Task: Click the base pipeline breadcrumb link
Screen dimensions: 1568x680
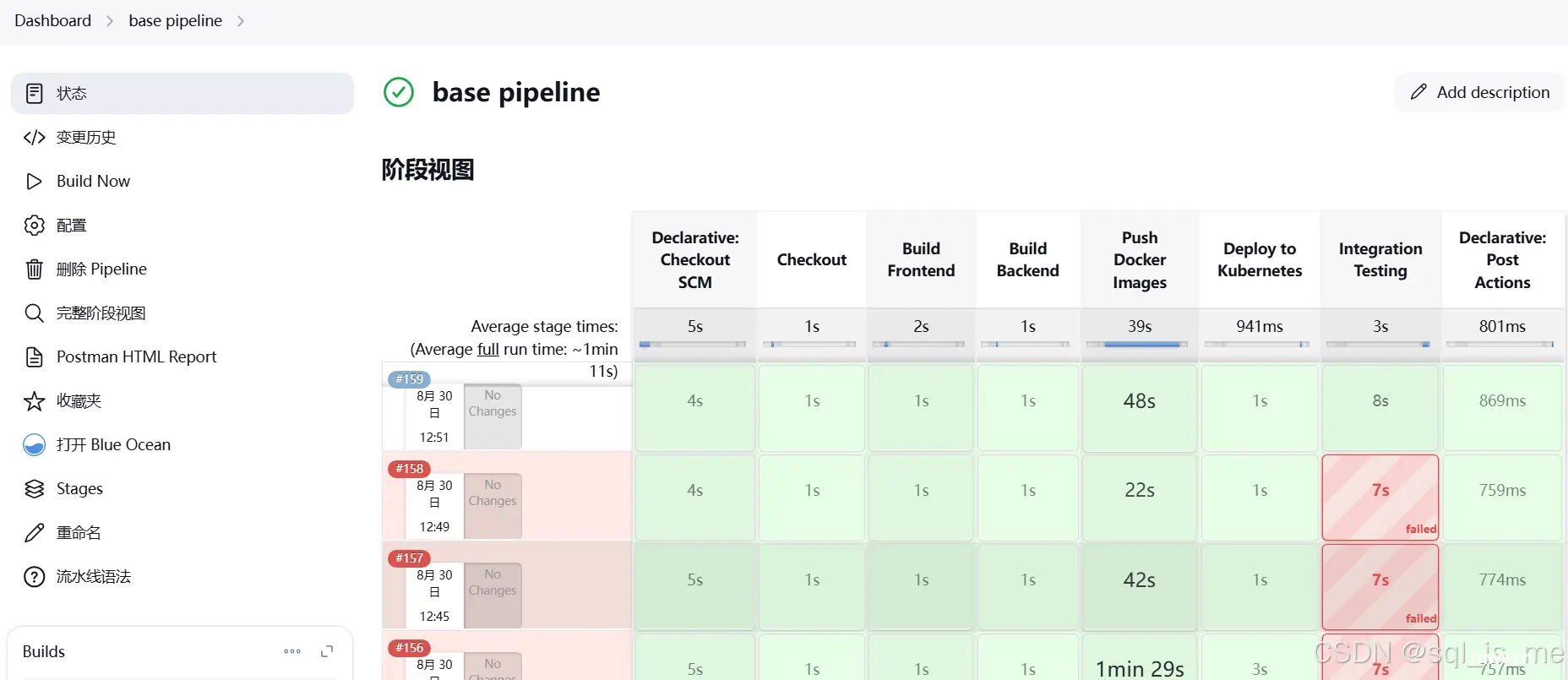Action: pyautogui.click(x=175, y=20)
